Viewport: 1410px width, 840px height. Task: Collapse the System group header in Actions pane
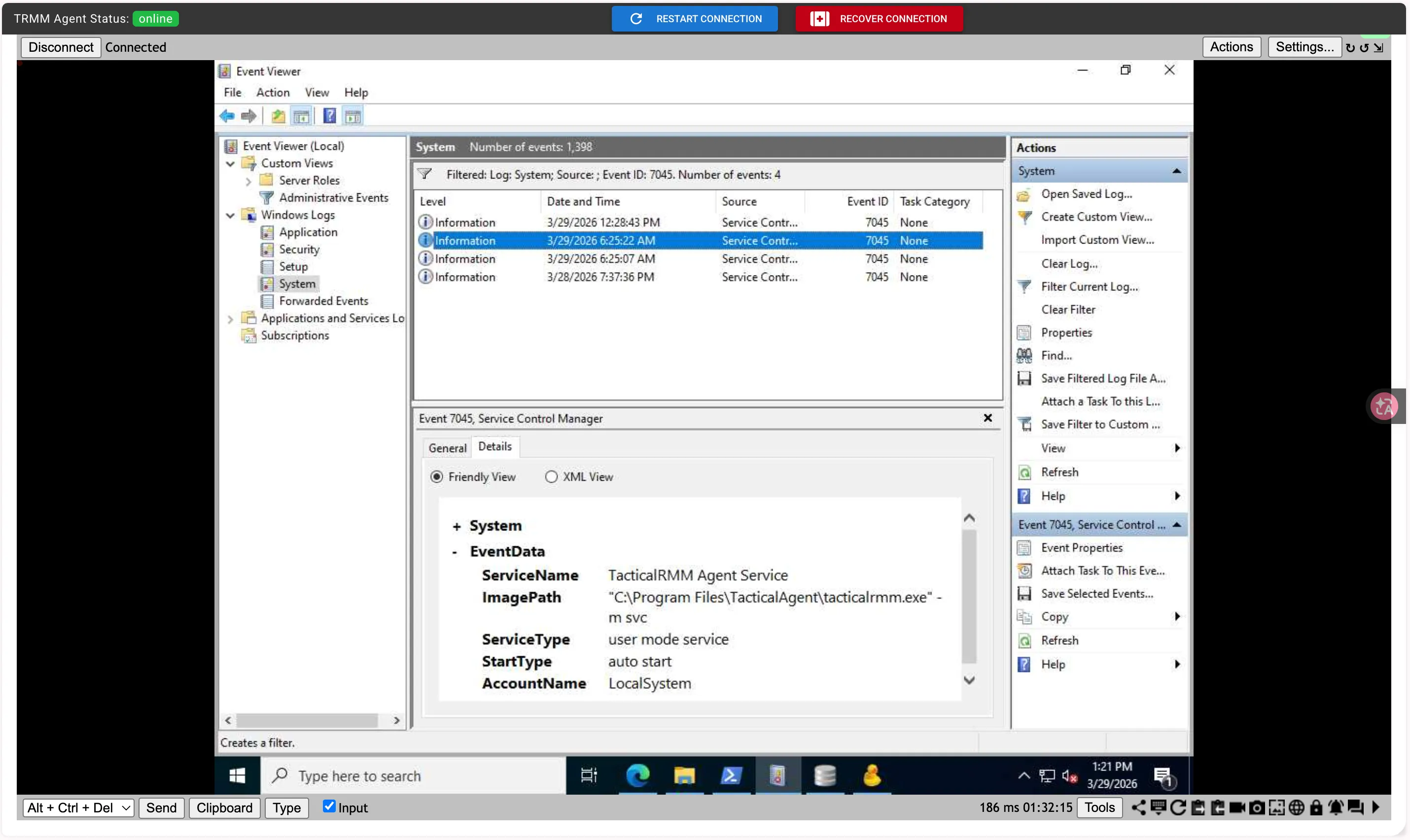point(1177,171)
